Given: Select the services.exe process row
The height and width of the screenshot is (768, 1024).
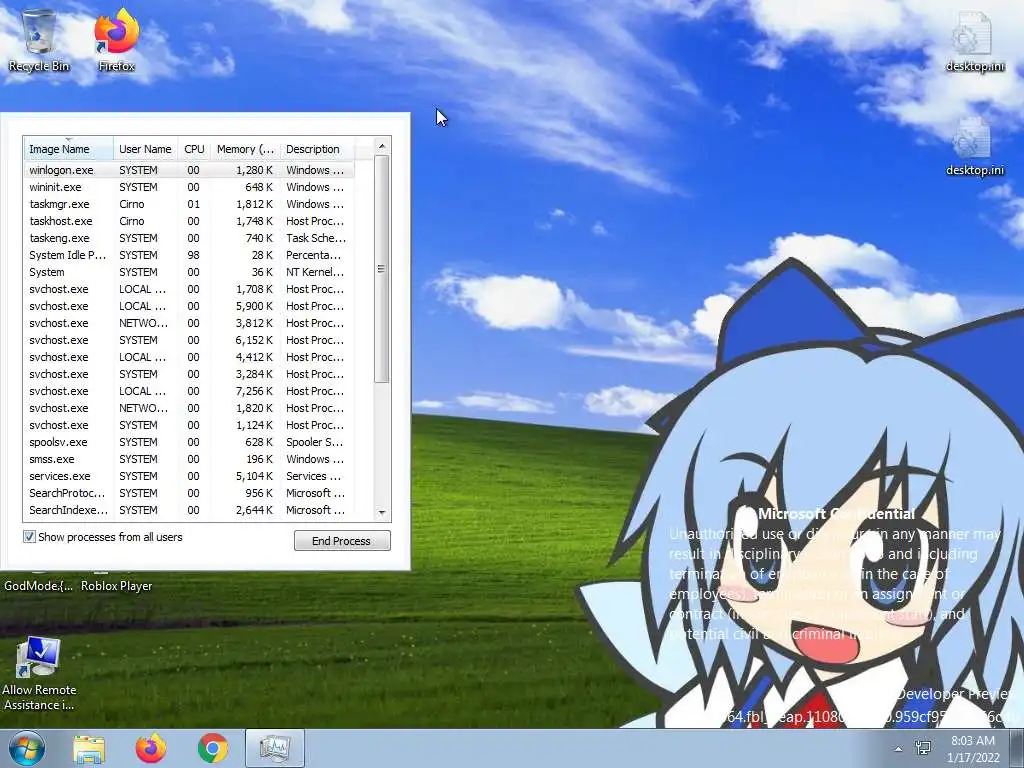Looking at the screenshot, I should click(x=189, y=475).
